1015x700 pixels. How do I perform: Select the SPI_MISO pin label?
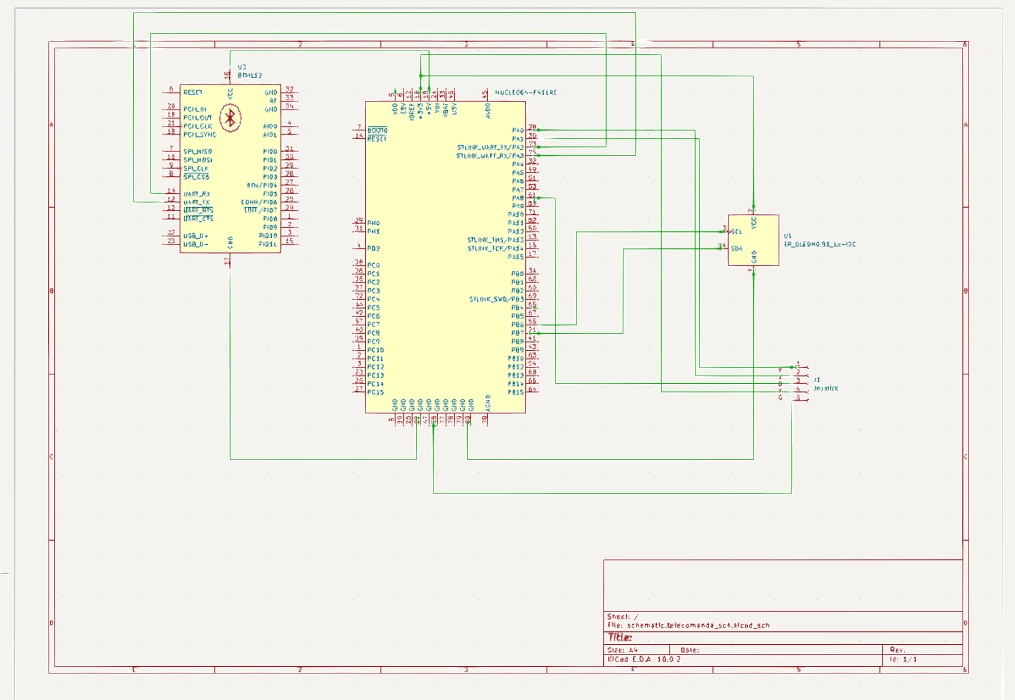(x=197, y=152)
